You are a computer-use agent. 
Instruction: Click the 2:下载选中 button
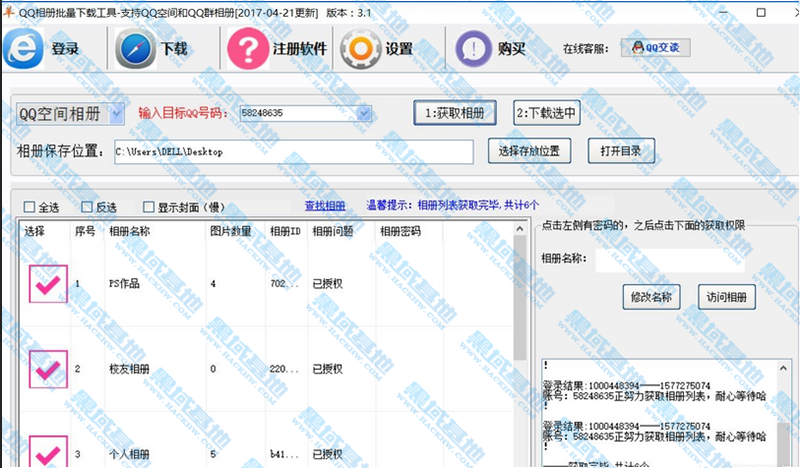click(x=546, y=113)
